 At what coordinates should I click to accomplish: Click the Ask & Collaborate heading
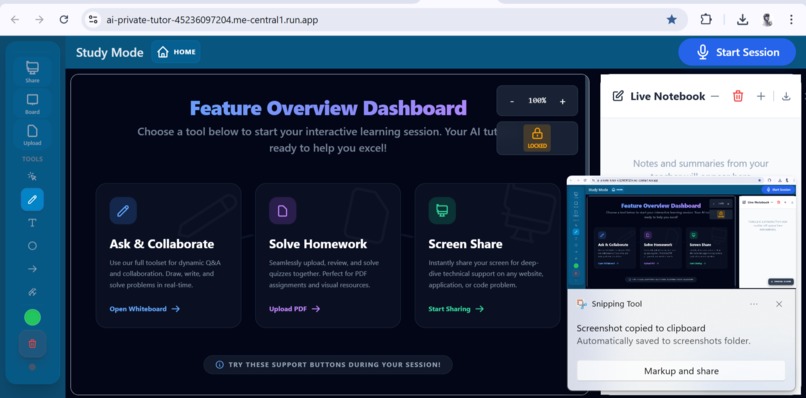click(x=162, y=244)
